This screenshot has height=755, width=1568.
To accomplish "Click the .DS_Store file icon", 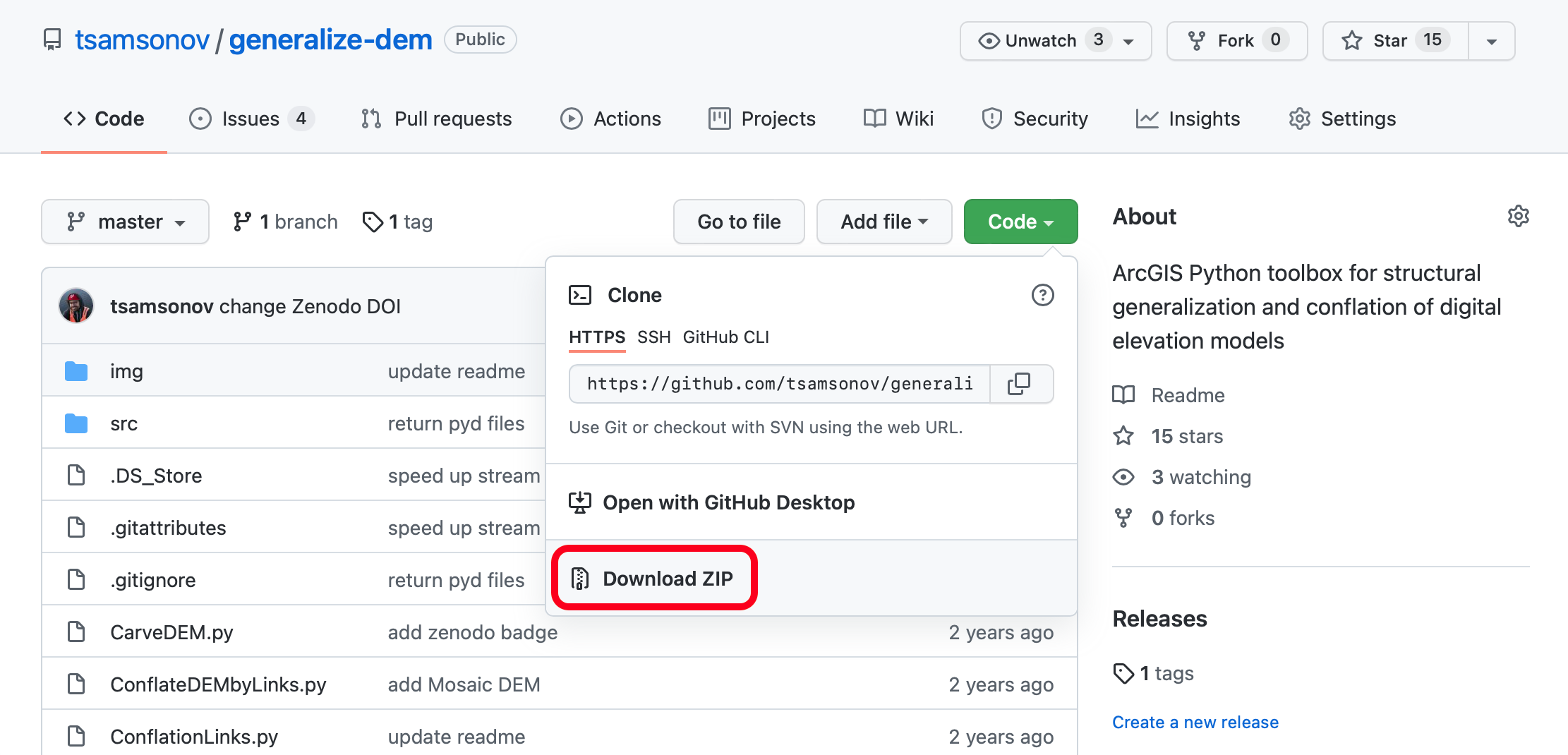I will (76, 476).
